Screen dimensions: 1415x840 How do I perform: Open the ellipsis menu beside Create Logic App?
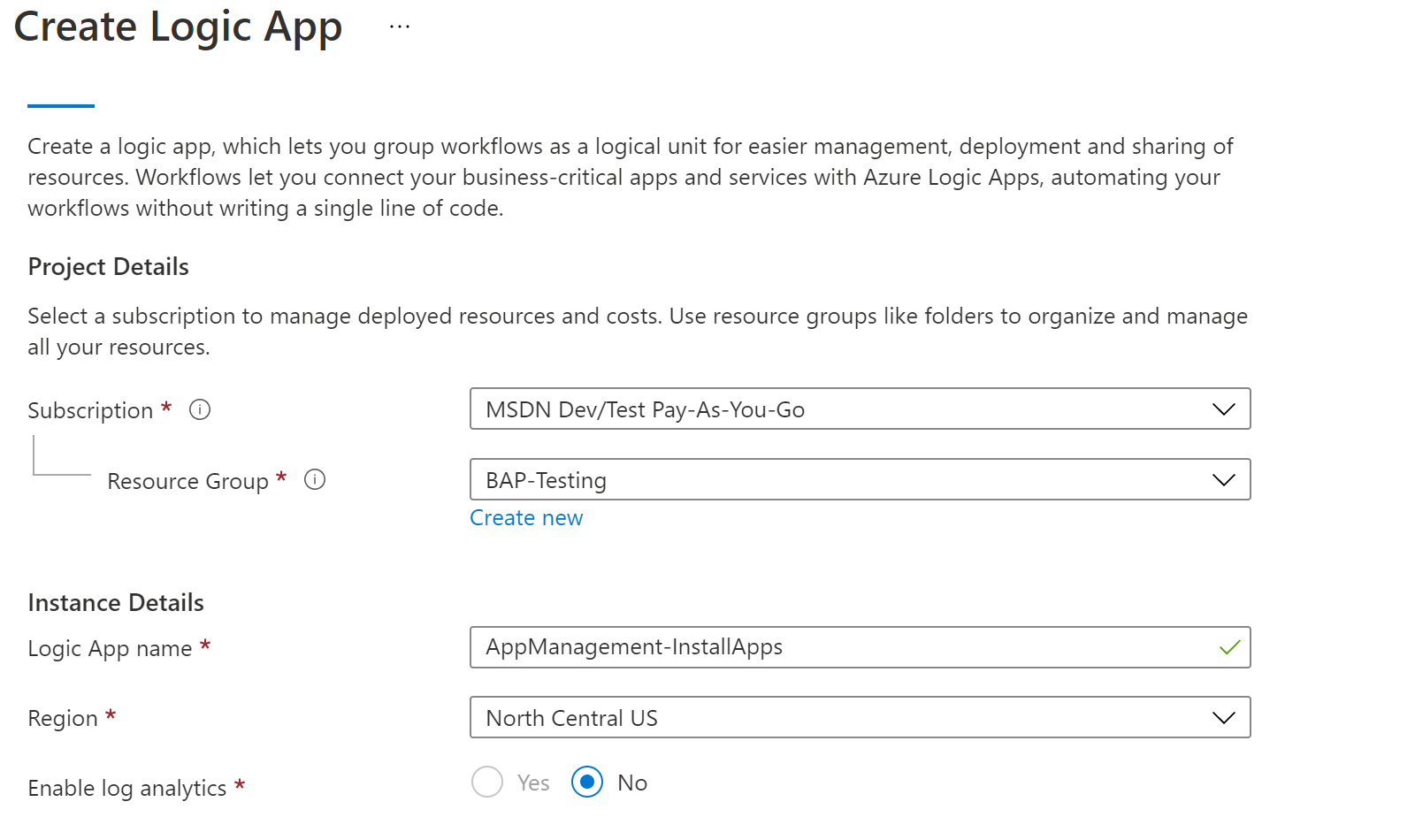click(400, 25)
